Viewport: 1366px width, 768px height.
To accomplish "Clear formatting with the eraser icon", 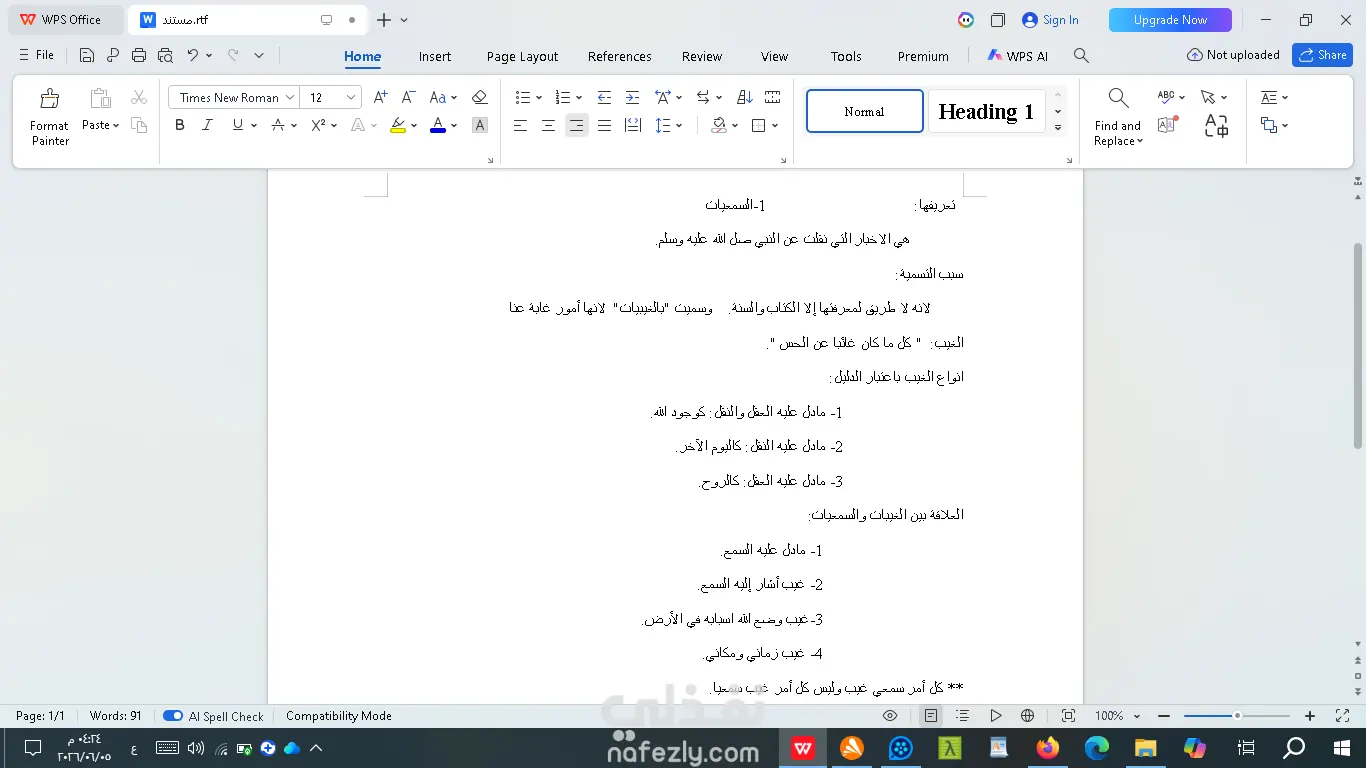I will 480,97.
